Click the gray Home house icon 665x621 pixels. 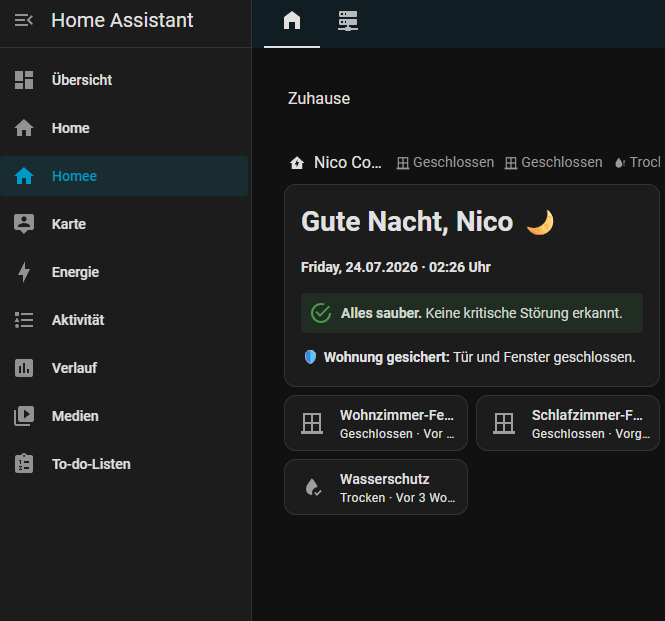tap(24, 128)
